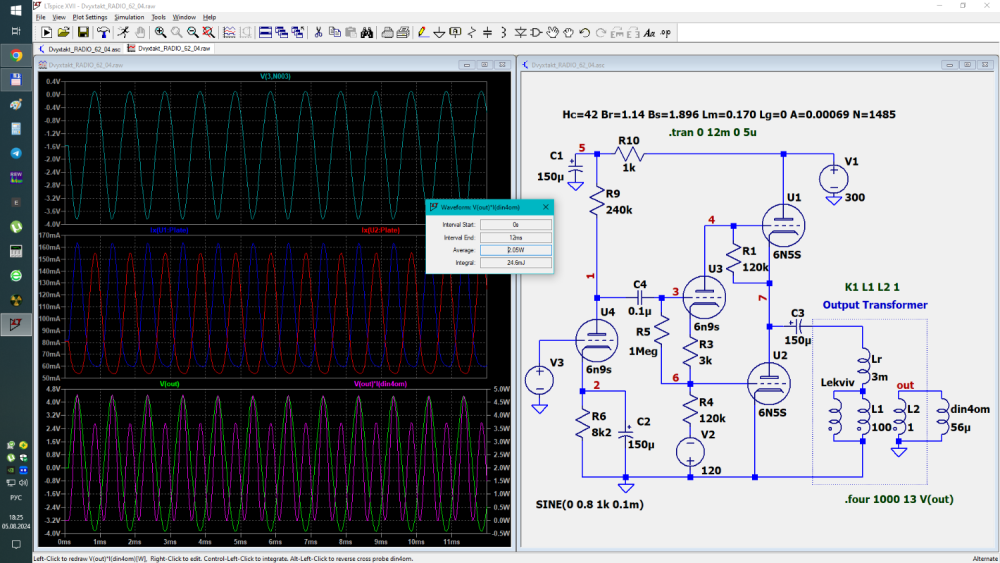Close the Waveform V(out)*I(din4om) dialog
Viewport: 1000px width, 563px height.
[545, 207]
